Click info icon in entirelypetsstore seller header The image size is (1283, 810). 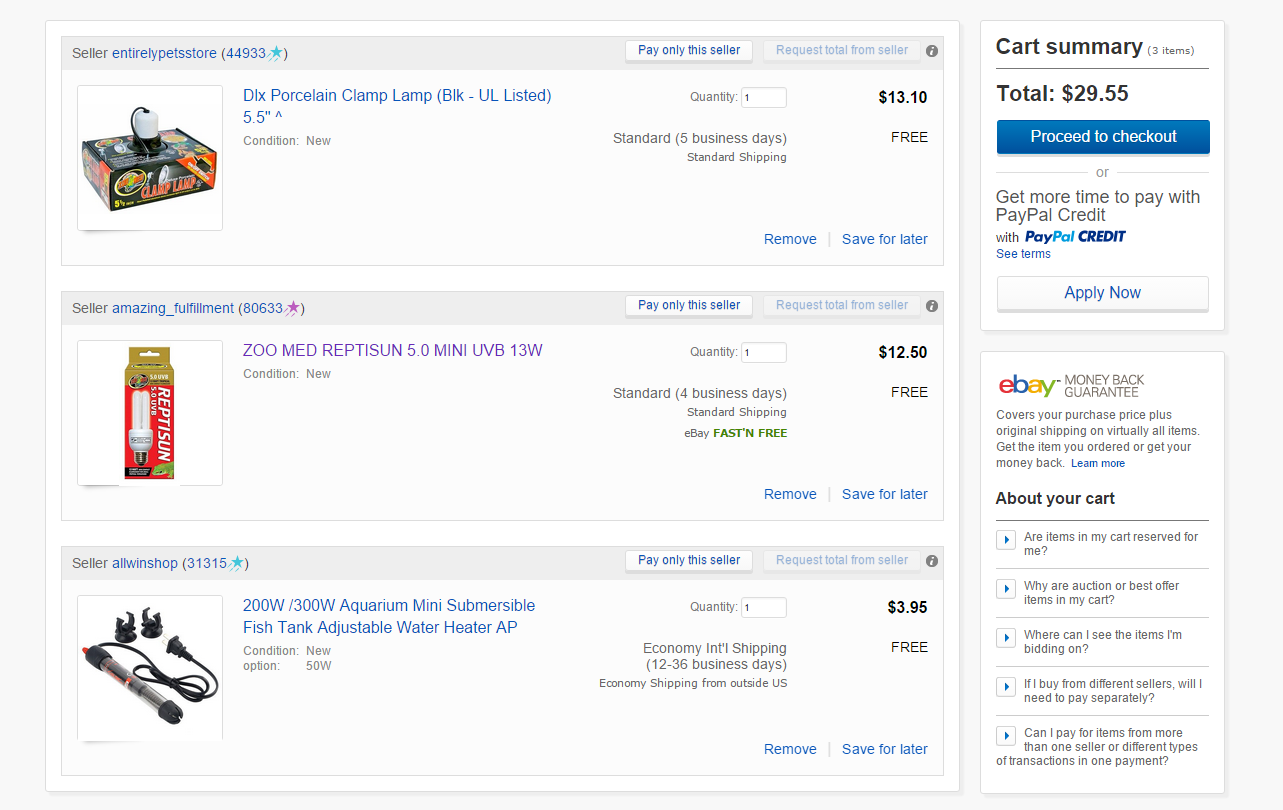932,51
